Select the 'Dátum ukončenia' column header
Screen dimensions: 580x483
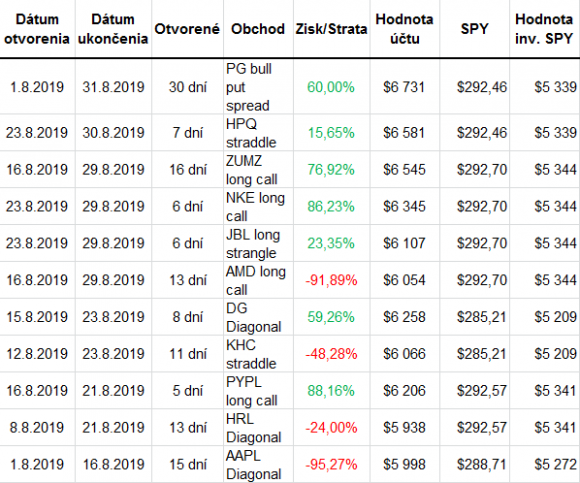click(x=113, y=29)
